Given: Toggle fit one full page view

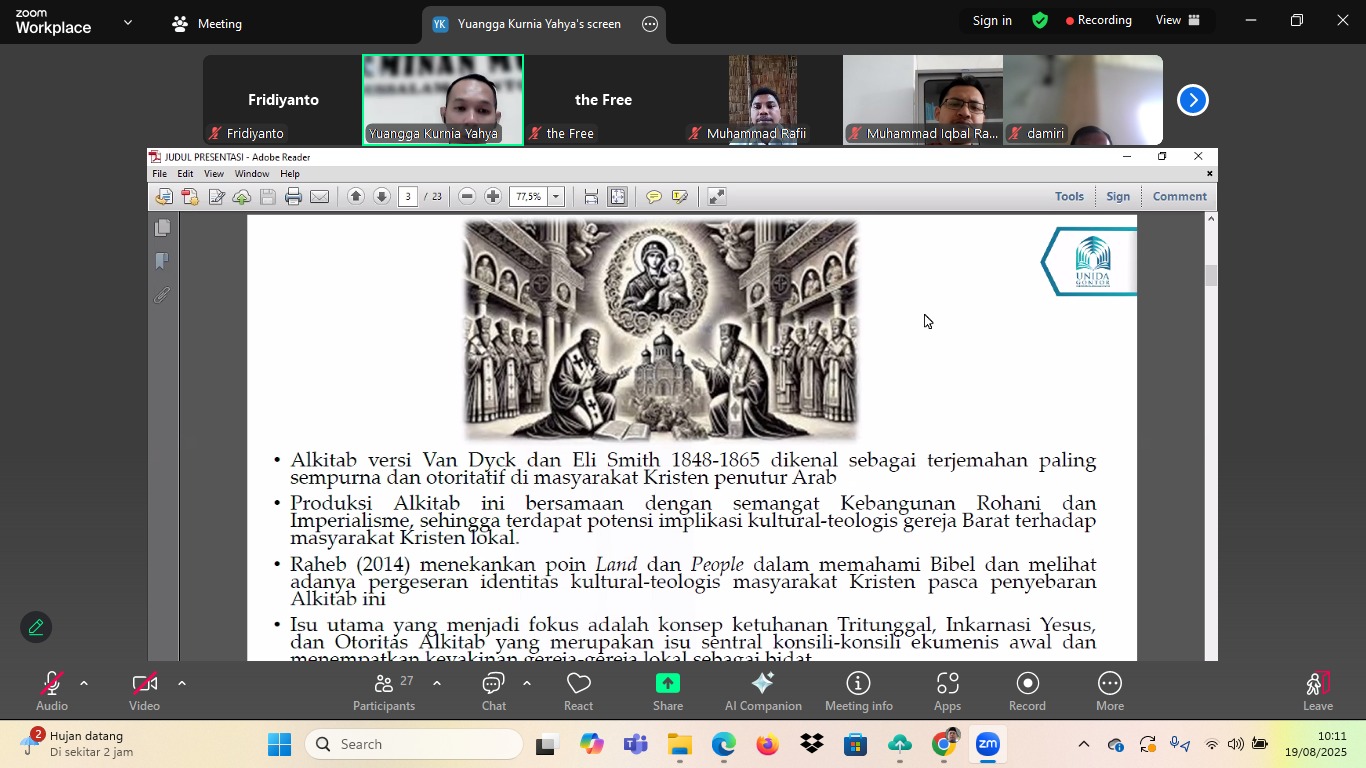Looking at the screenshot, I should tap(618, 197).
